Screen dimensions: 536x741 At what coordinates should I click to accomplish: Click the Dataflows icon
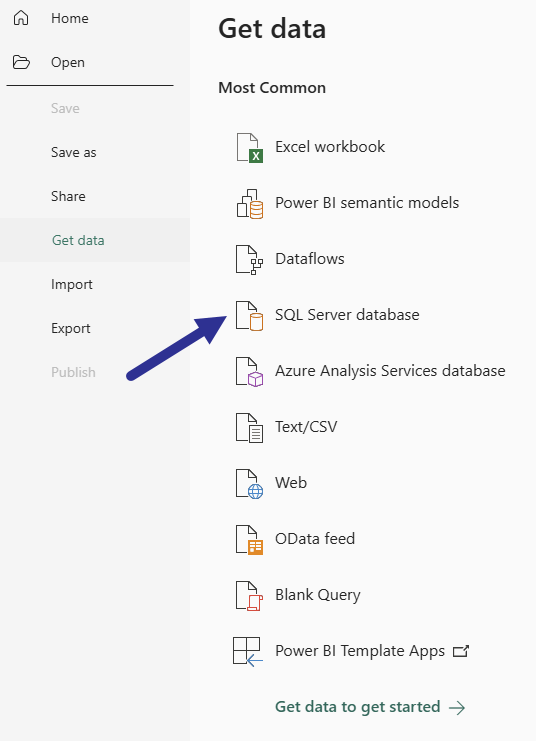pos(249,259)
